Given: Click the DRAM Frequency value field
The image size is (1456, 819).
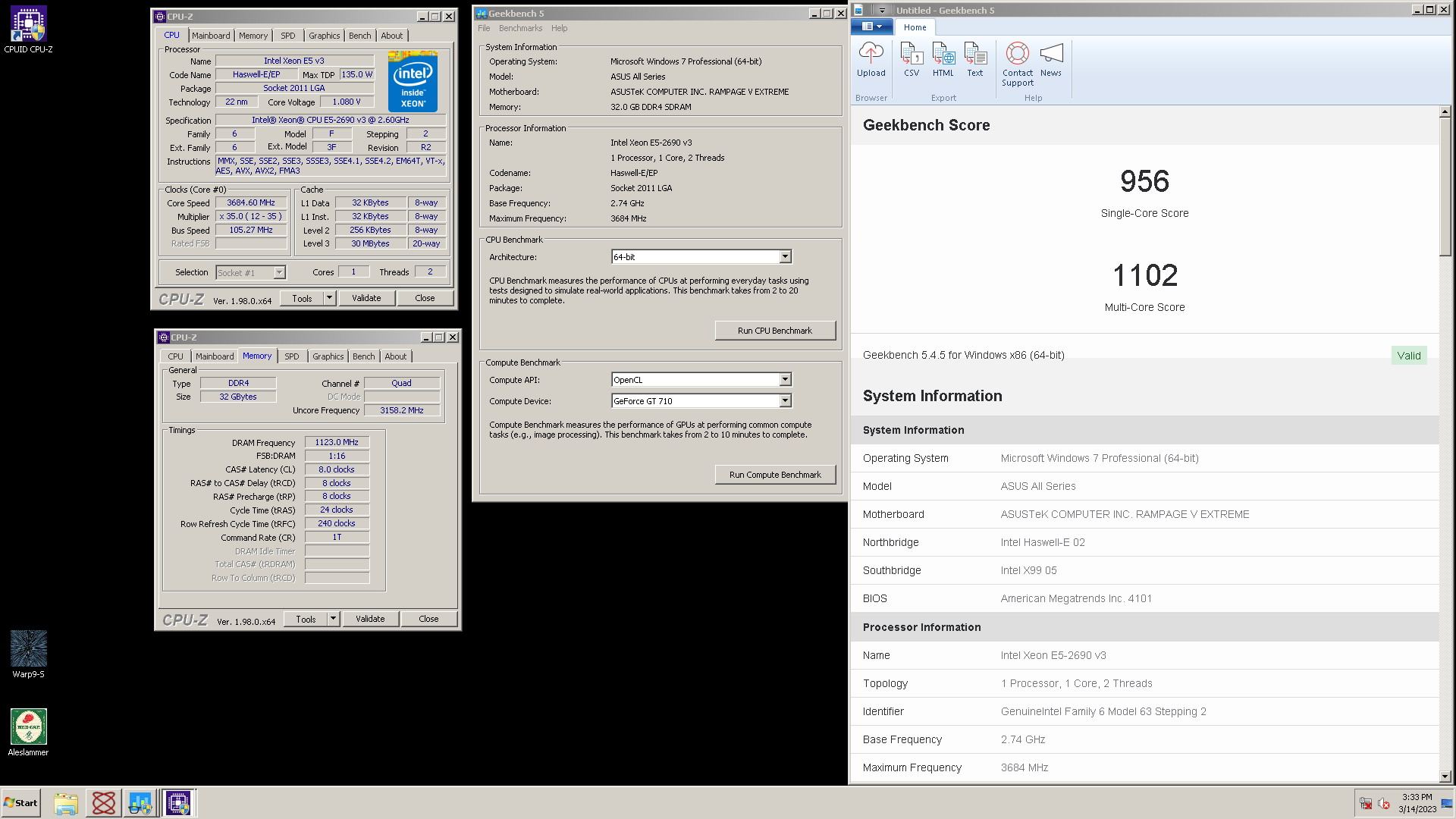Looking at the screenshot, I should (337, 443).
